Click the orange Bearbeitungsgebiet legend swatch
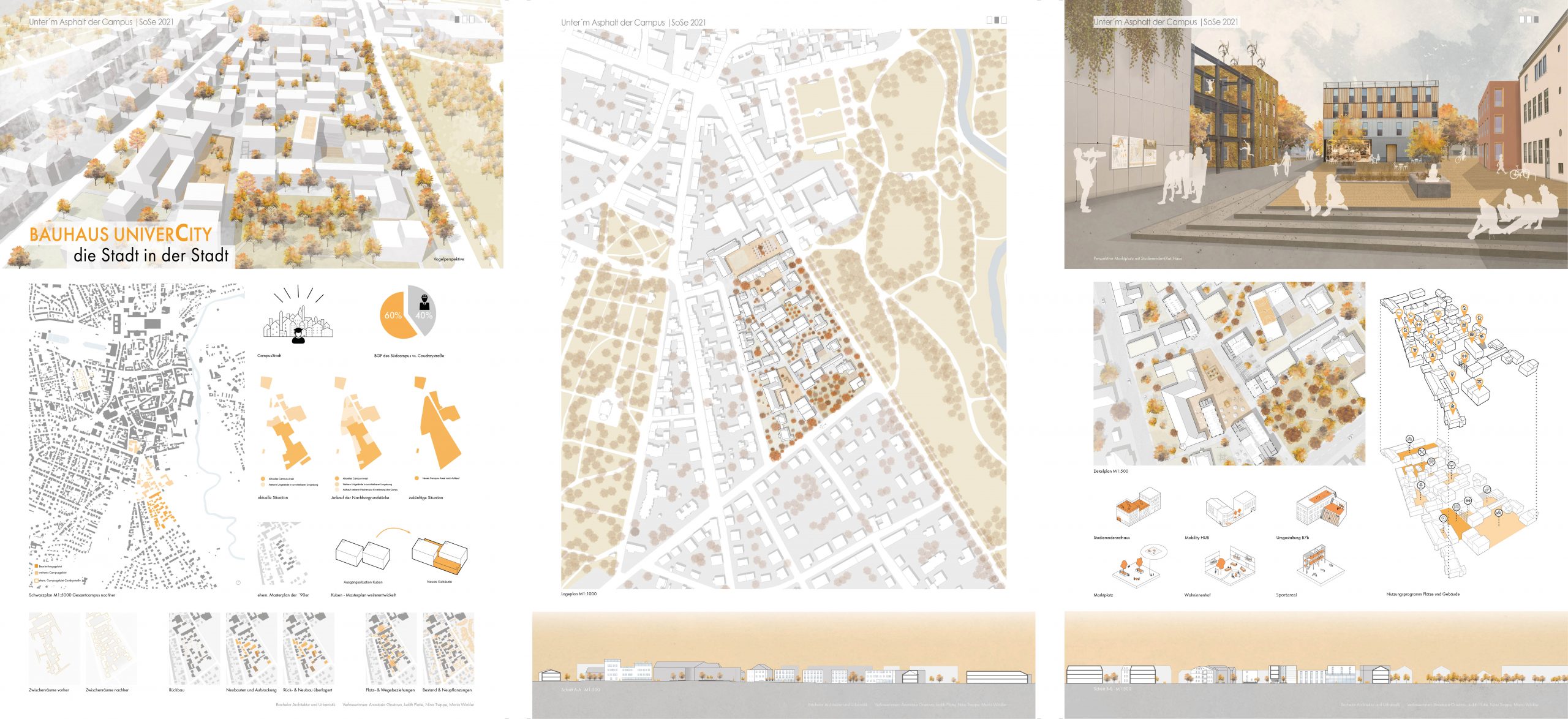This screenshot has width=1568, height=719. pyautogui.click(x=37, y=567)
